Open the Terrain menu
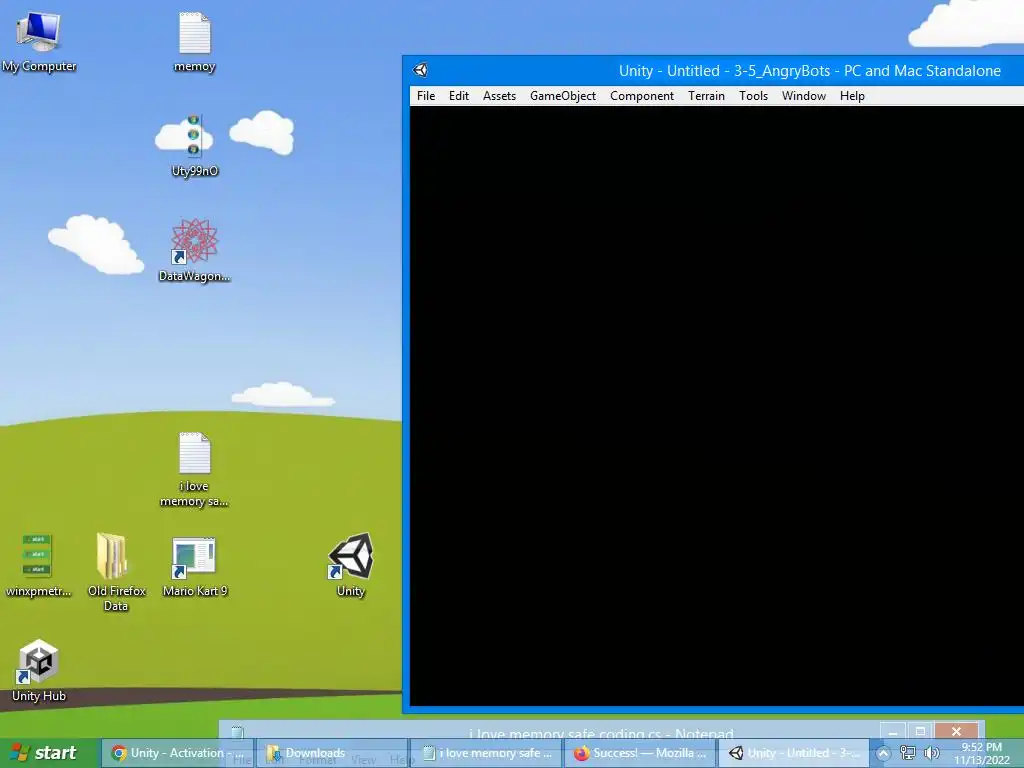The image size is (1024, 768). pos(707,96)
